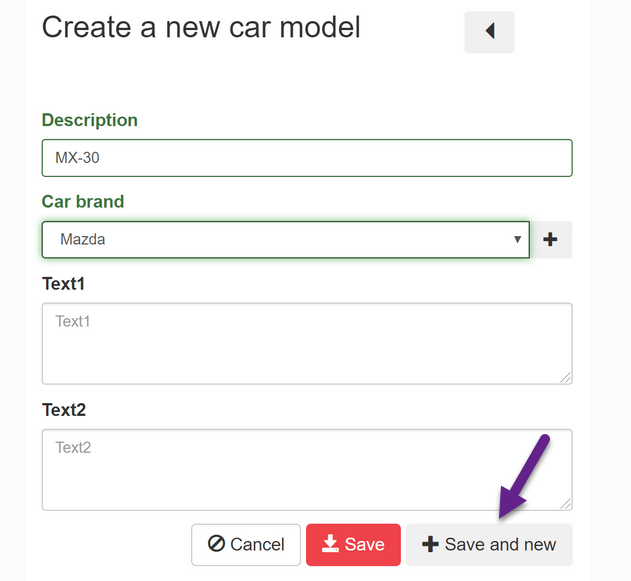
Task: Click the back arrow button beside the title
Action: (489, 32)
